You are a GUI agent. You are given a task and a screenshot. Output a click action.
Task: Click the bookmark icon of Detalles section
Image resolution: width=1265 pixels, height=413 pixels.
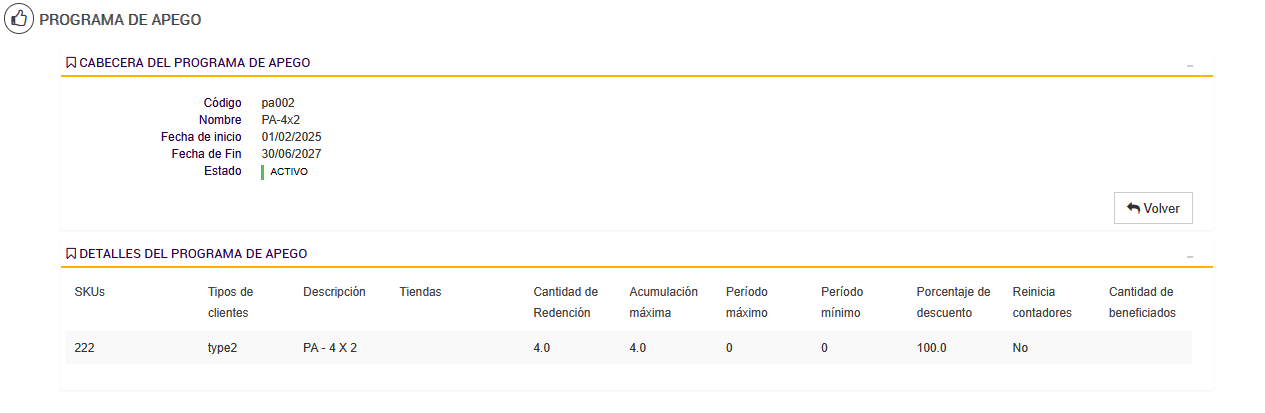[x=71, y=254]
